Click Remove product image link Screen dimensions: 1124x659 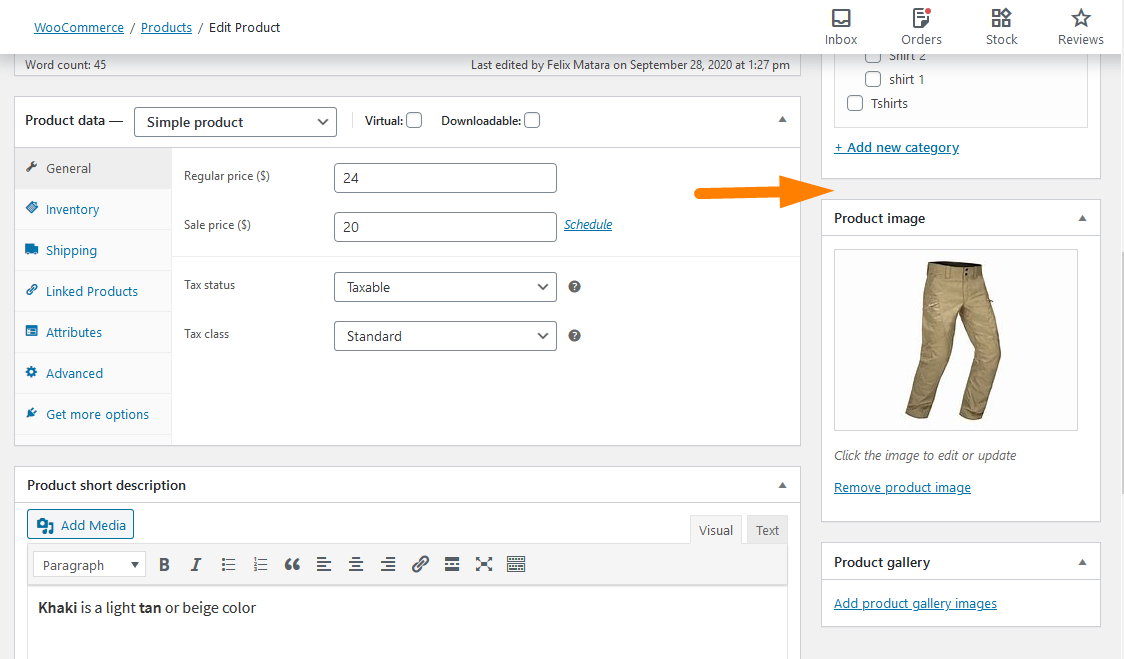tap(902, 487)
